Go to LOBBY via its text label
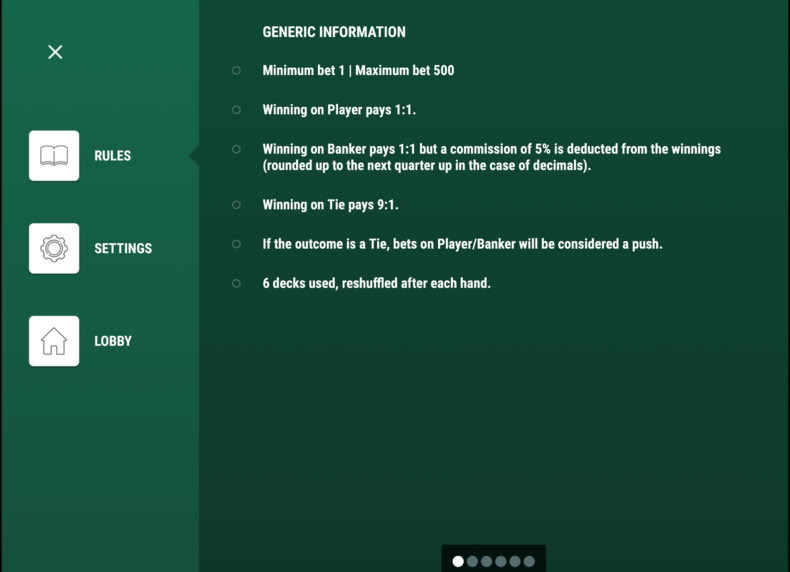 click(113, 341)
